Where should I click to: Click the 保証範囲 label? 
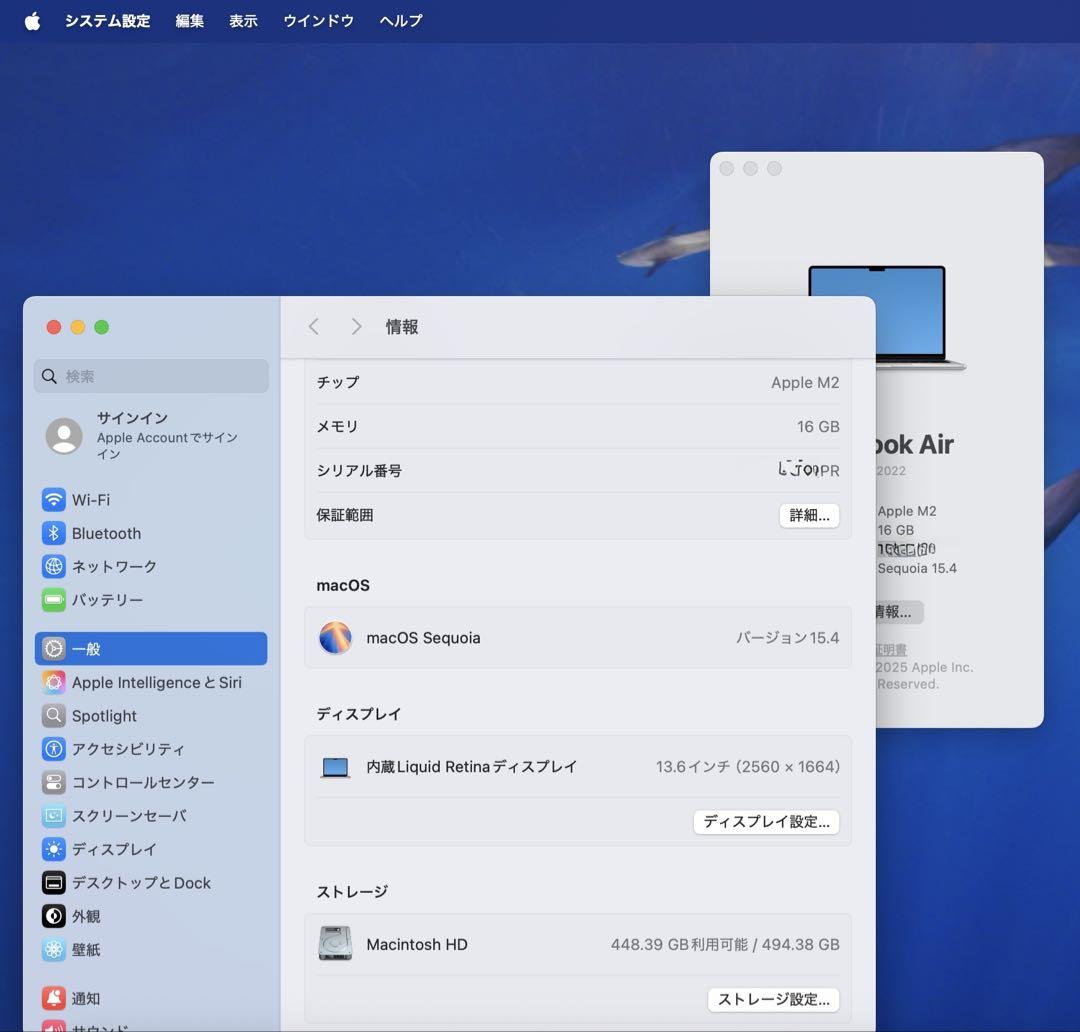pos(344,515)
